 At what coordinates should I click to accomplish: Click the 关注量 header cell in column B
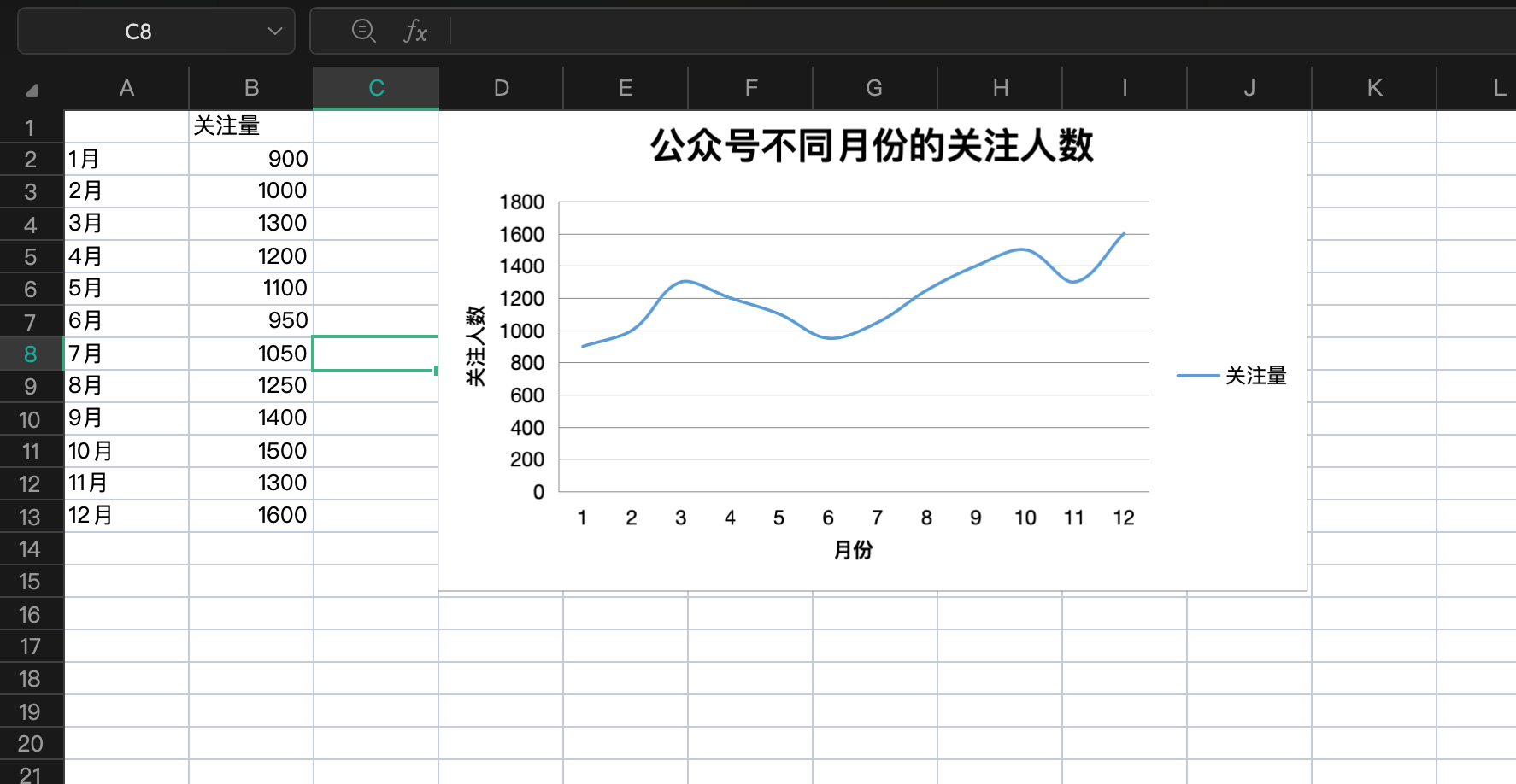coord(251,126)
